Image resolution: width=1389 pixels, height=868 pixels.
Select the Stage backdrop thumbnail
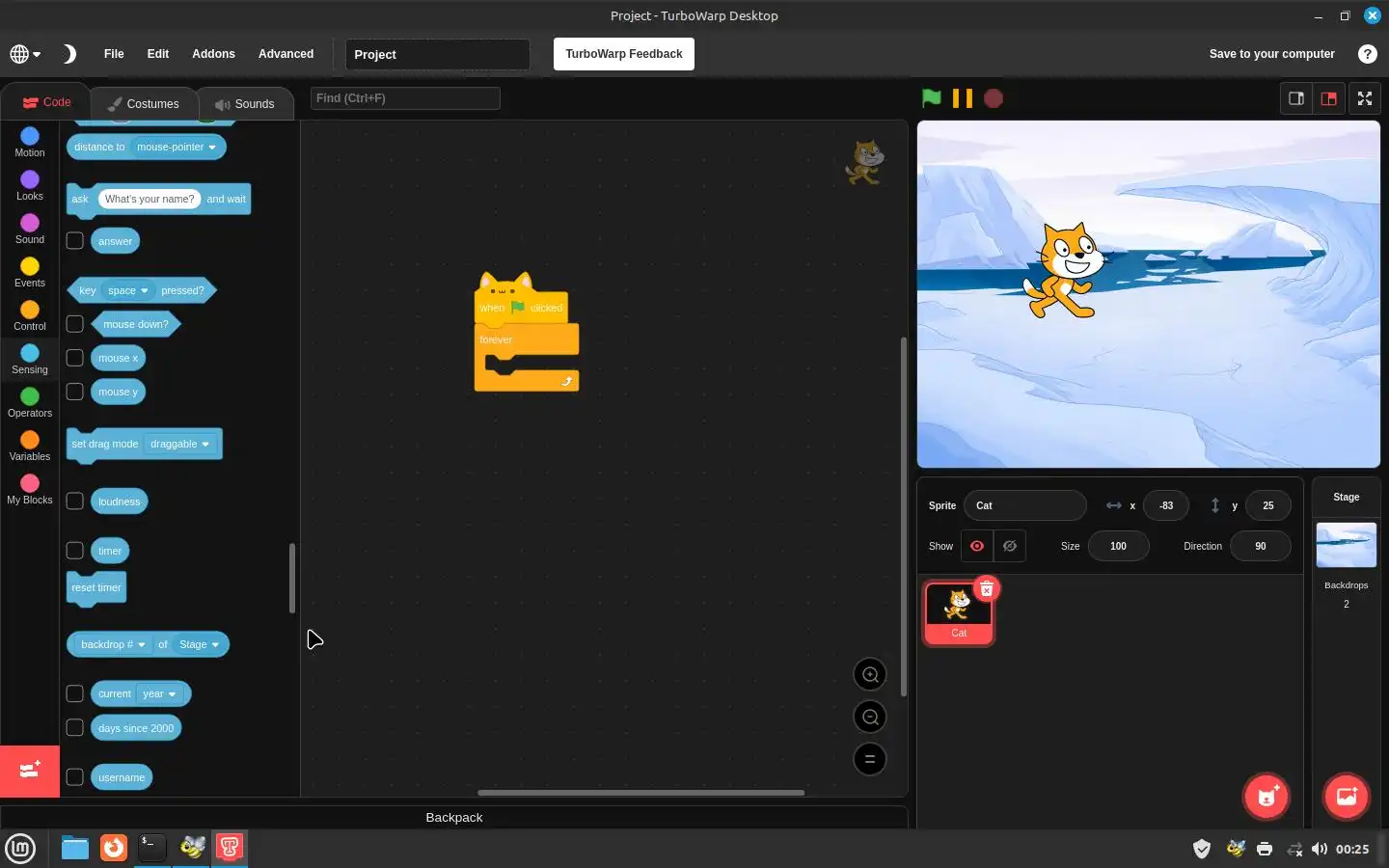pos(1346,545)
